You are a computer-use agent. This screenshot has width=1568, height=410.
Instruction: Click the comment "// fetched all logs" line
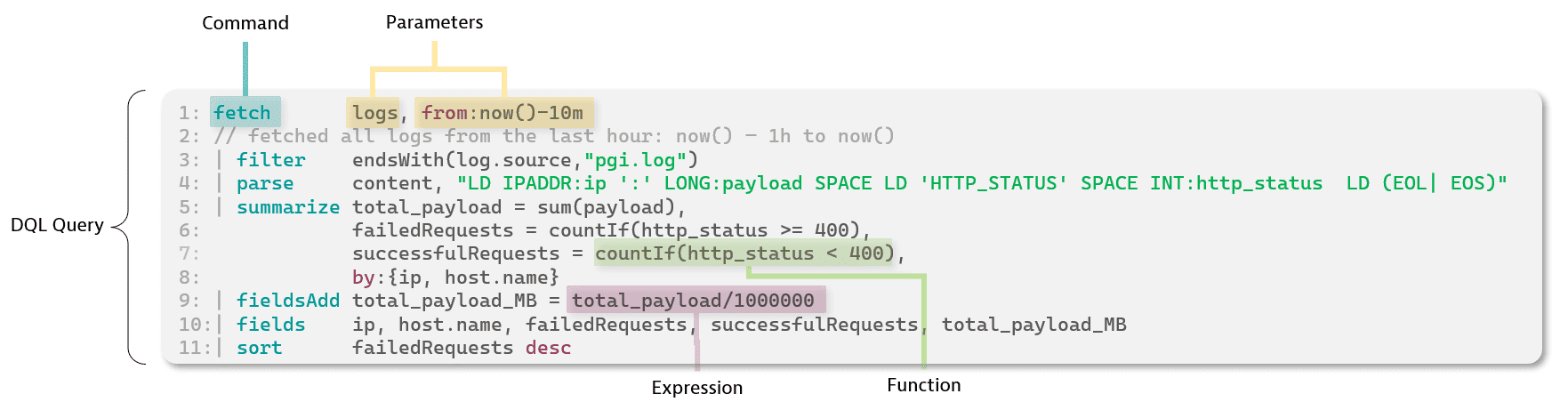(x=553, y=136)
